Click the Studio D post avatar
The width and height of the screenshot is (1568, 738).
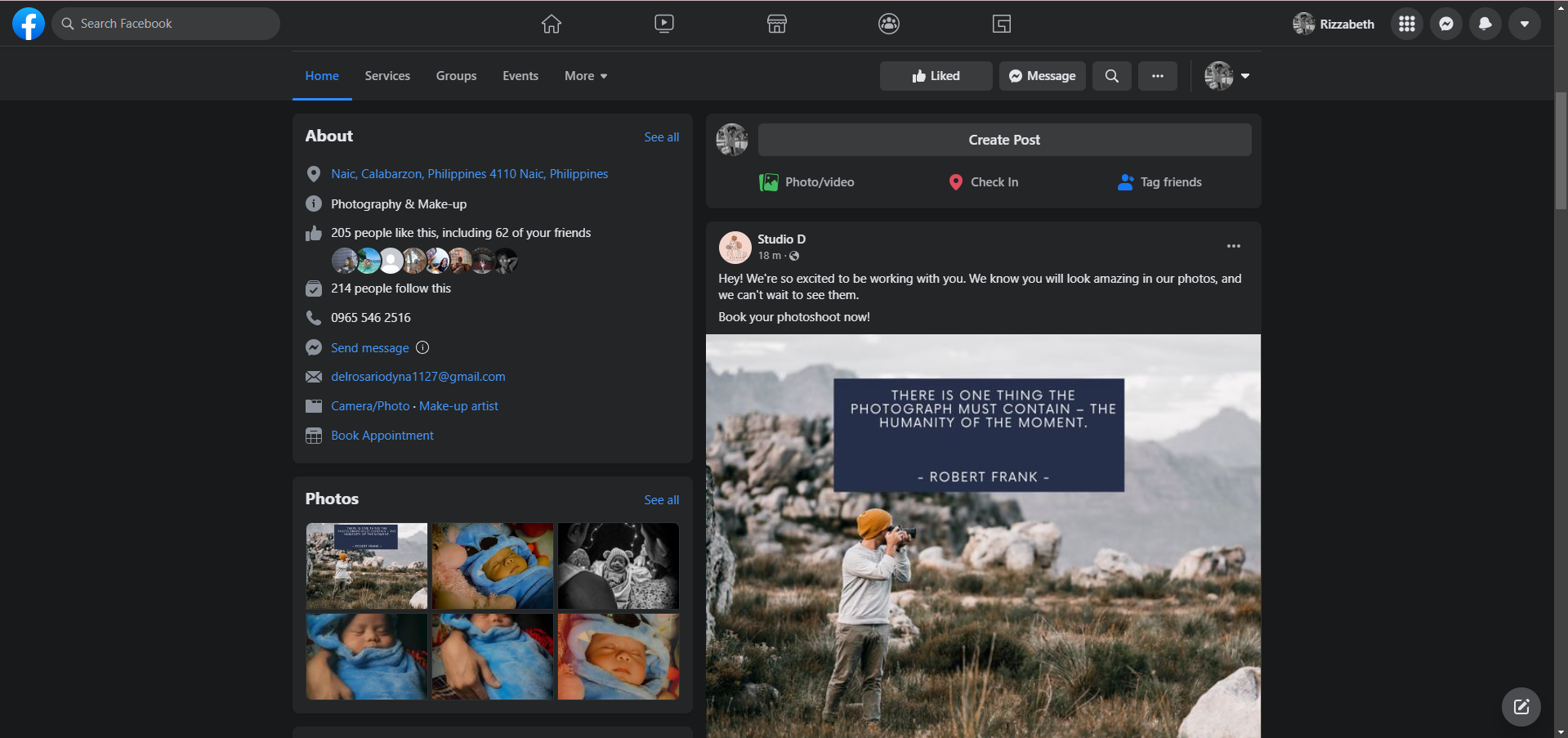coord(735,247)
